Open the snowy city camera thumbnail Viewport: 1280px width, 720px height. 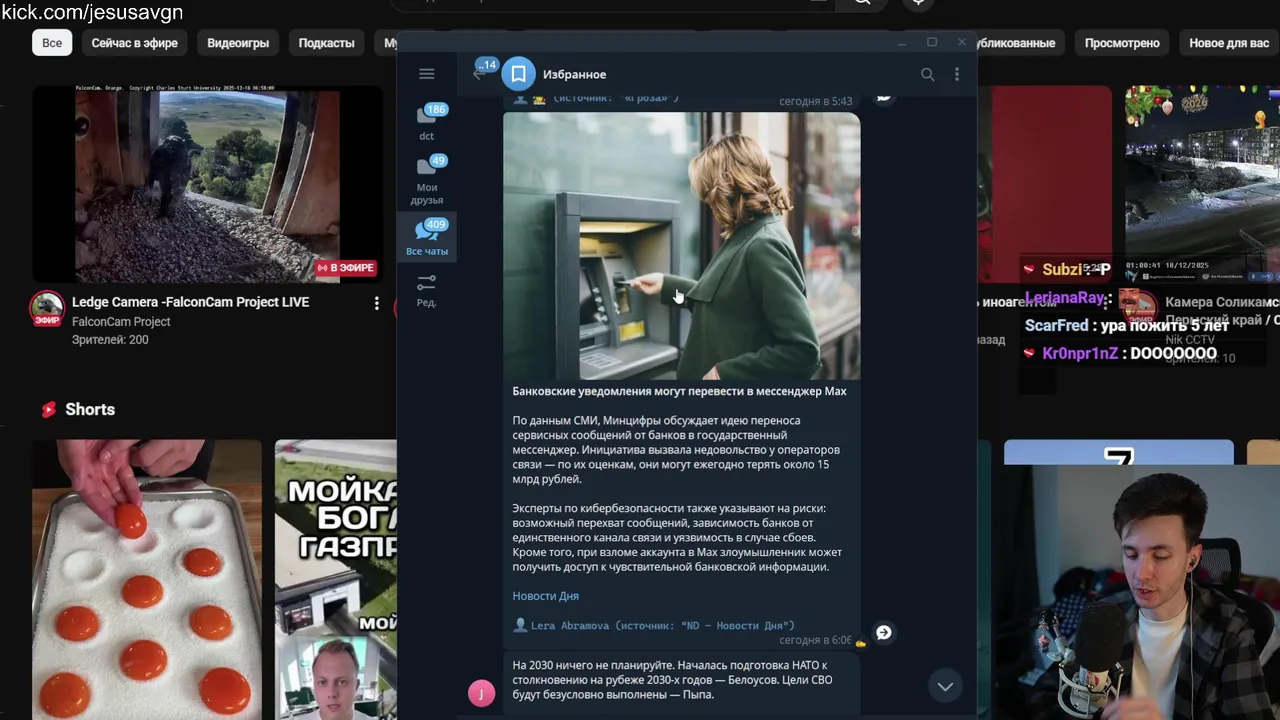1202,184
